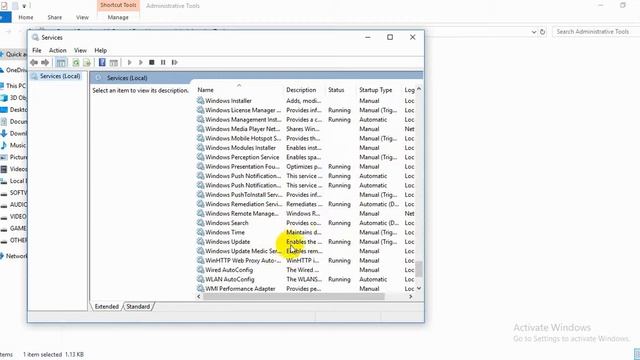Image resolution: width=640 pixels, height=360 pixels.
Task: Select the Windows Remediation Service row
Action: point(306,204)
